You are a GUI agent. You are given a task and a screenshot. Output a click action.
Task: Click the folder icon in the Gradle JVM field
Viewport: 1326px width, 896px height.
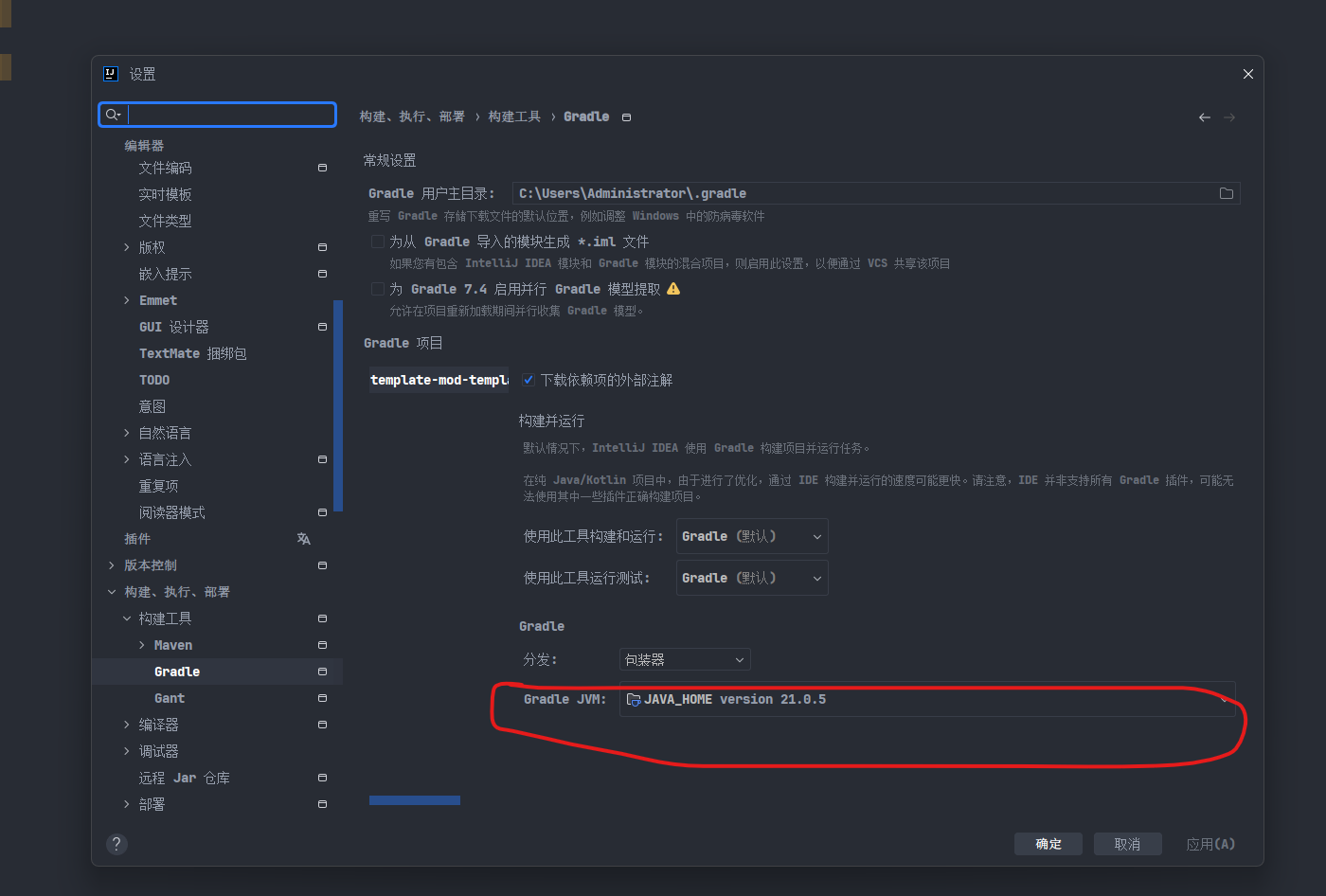click(x=634, y=699)
